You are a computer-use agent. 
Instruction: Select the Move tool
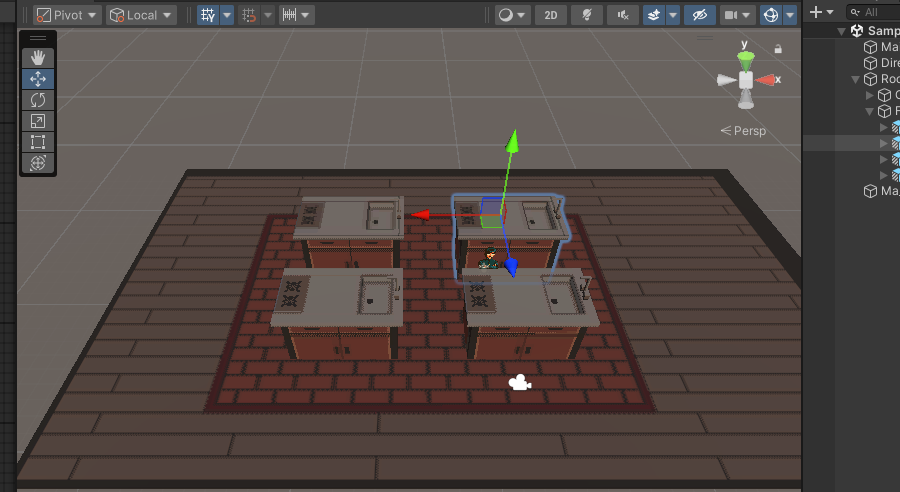pos(38,79)
